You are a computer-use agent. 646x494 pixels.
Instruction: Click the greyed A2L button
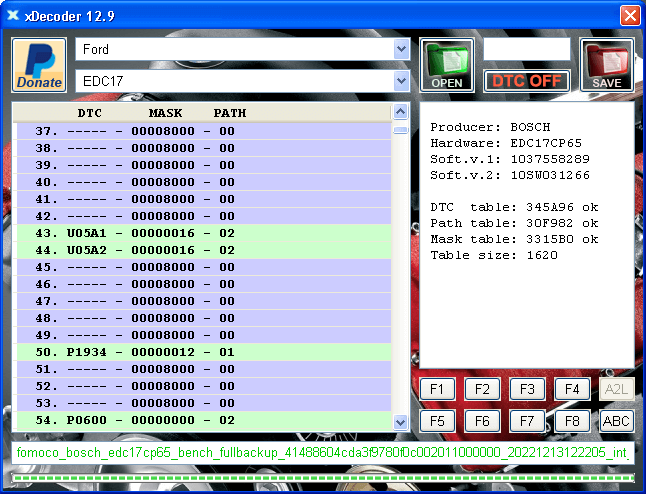[617, 389]
